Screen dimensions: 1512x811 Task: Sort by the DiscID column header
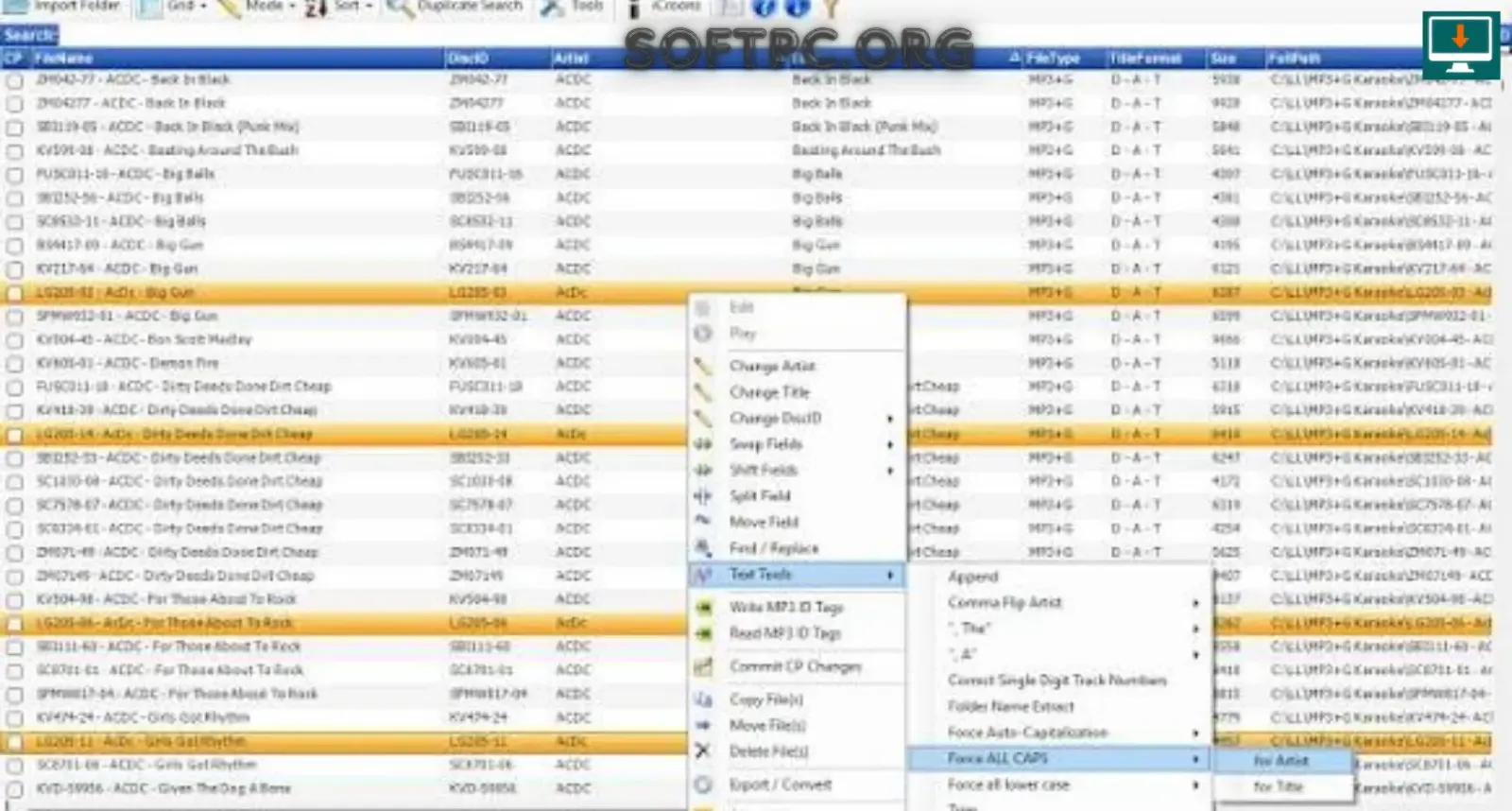498,59
